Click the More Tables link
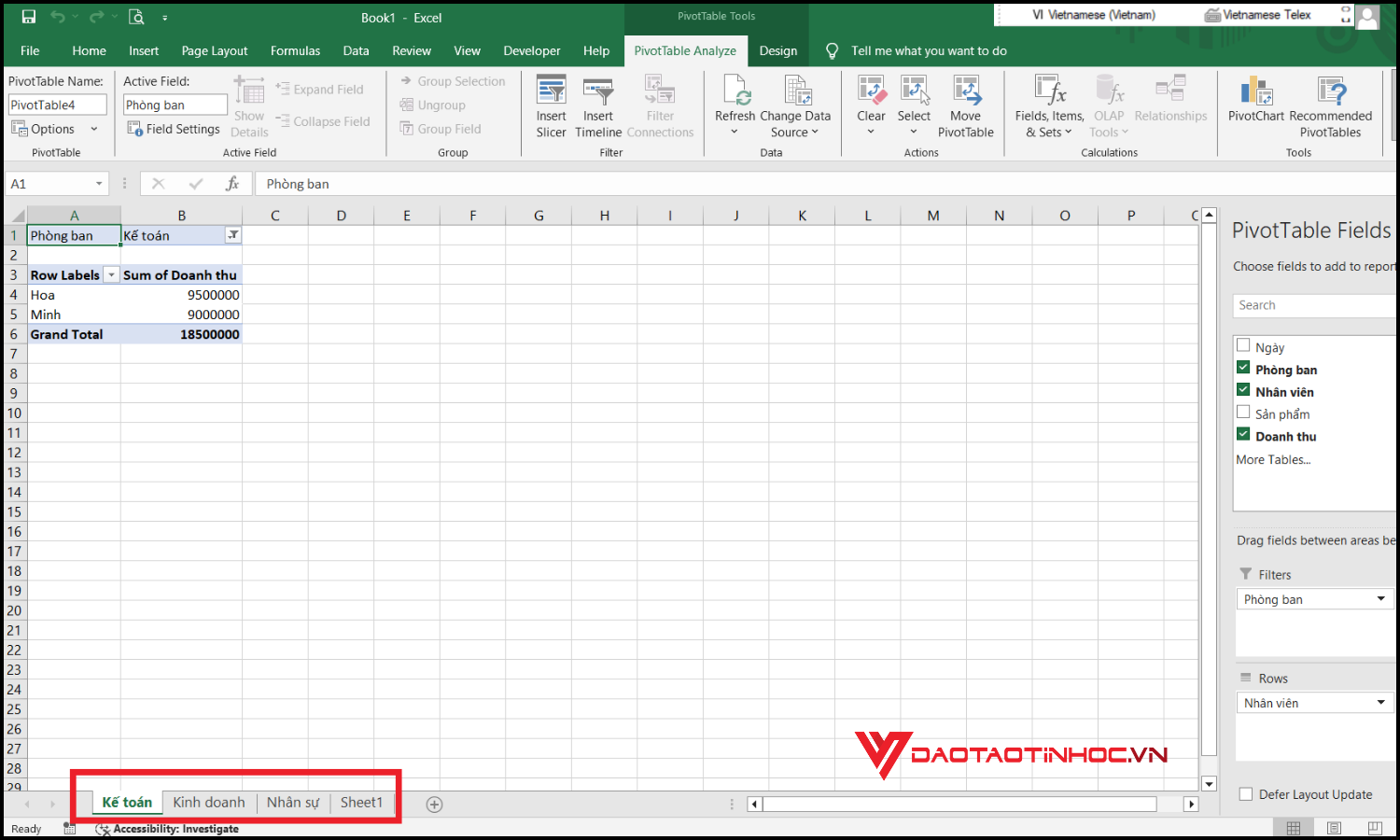Image resolution: width=1400 pixels, height=840 pixels. point(1272,459)
